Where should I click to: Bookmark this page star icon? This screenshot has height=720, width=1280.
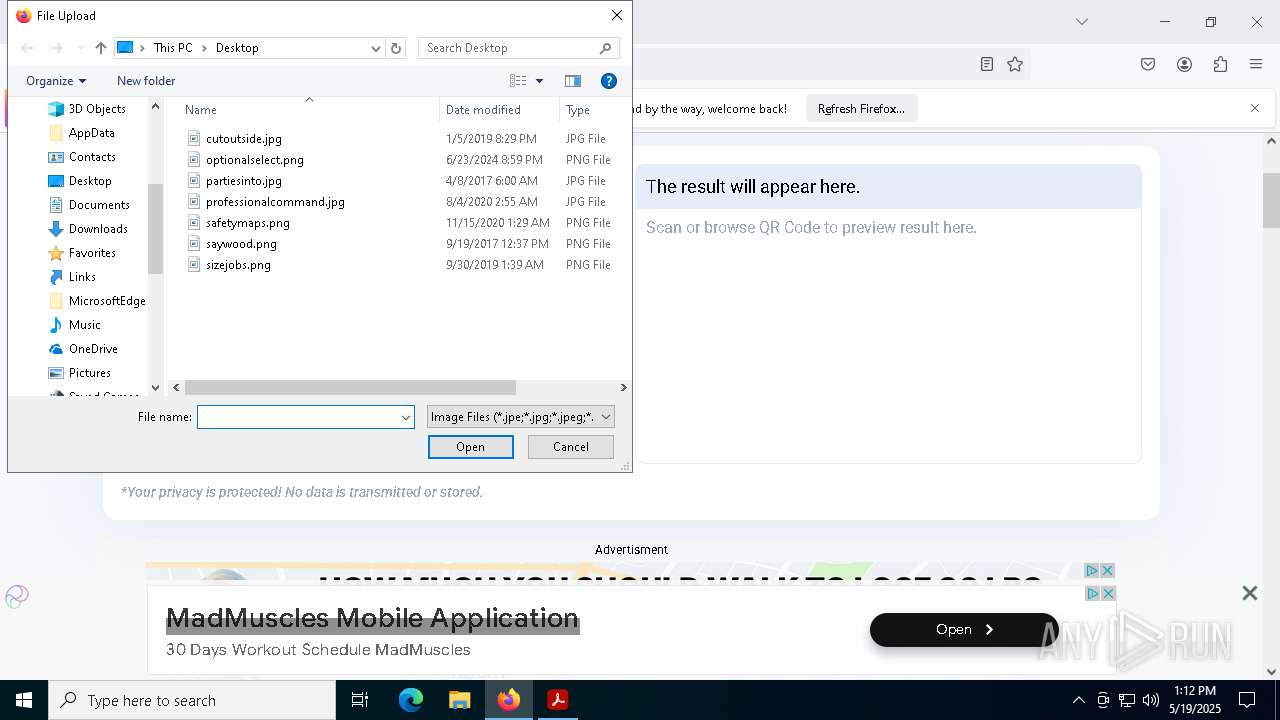pos(1015,64)
